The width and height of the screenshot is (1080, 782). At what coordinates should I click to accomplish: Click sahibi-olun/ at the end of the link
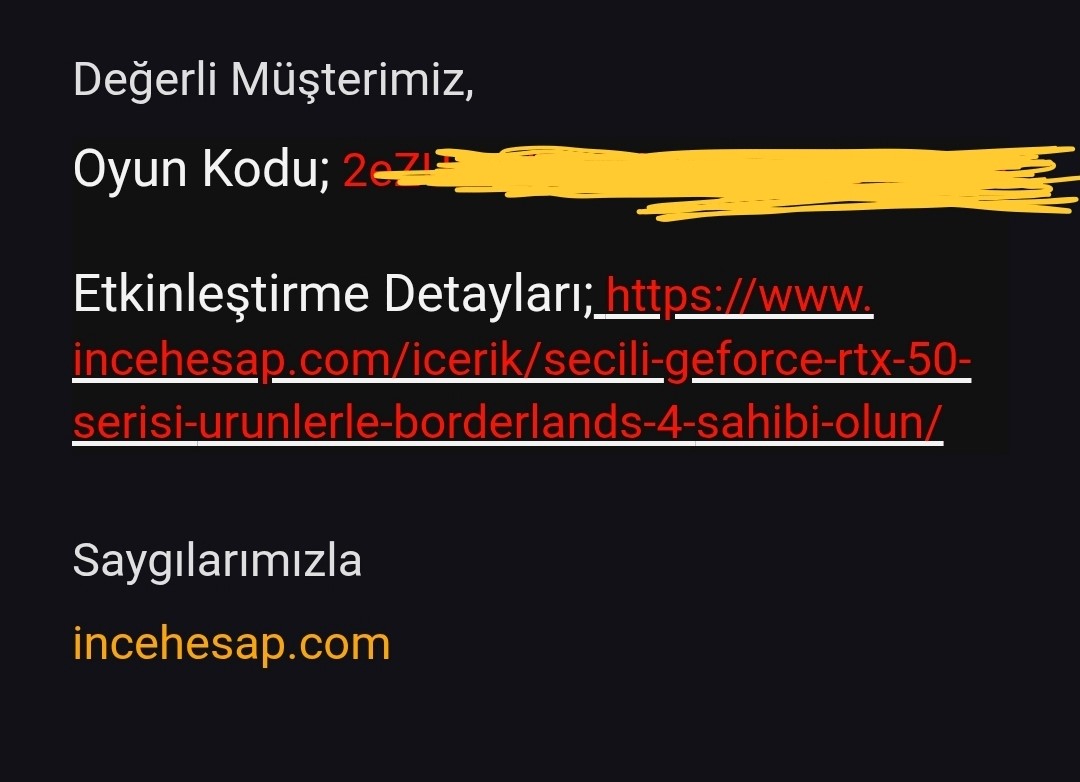coord(819,422)
